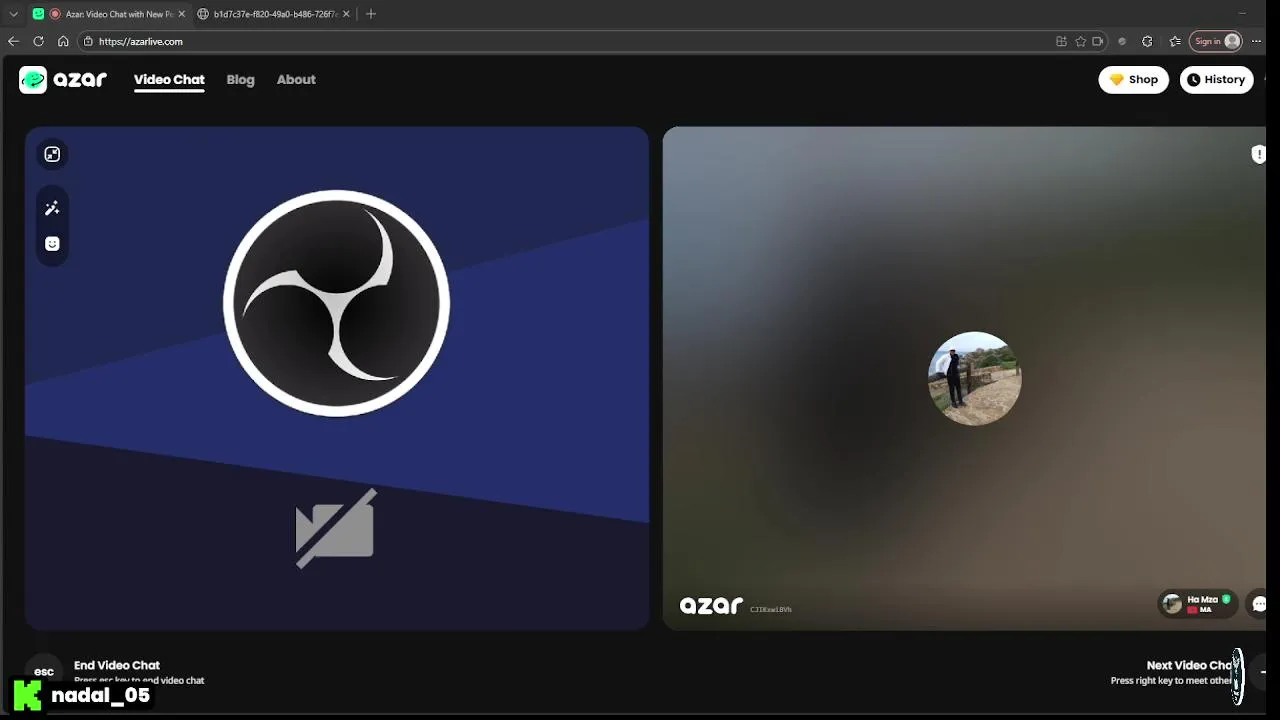Switch to the b1d7c37e browser tab
The width and height of the screenshot is (1280, 720).
[275, 14]
